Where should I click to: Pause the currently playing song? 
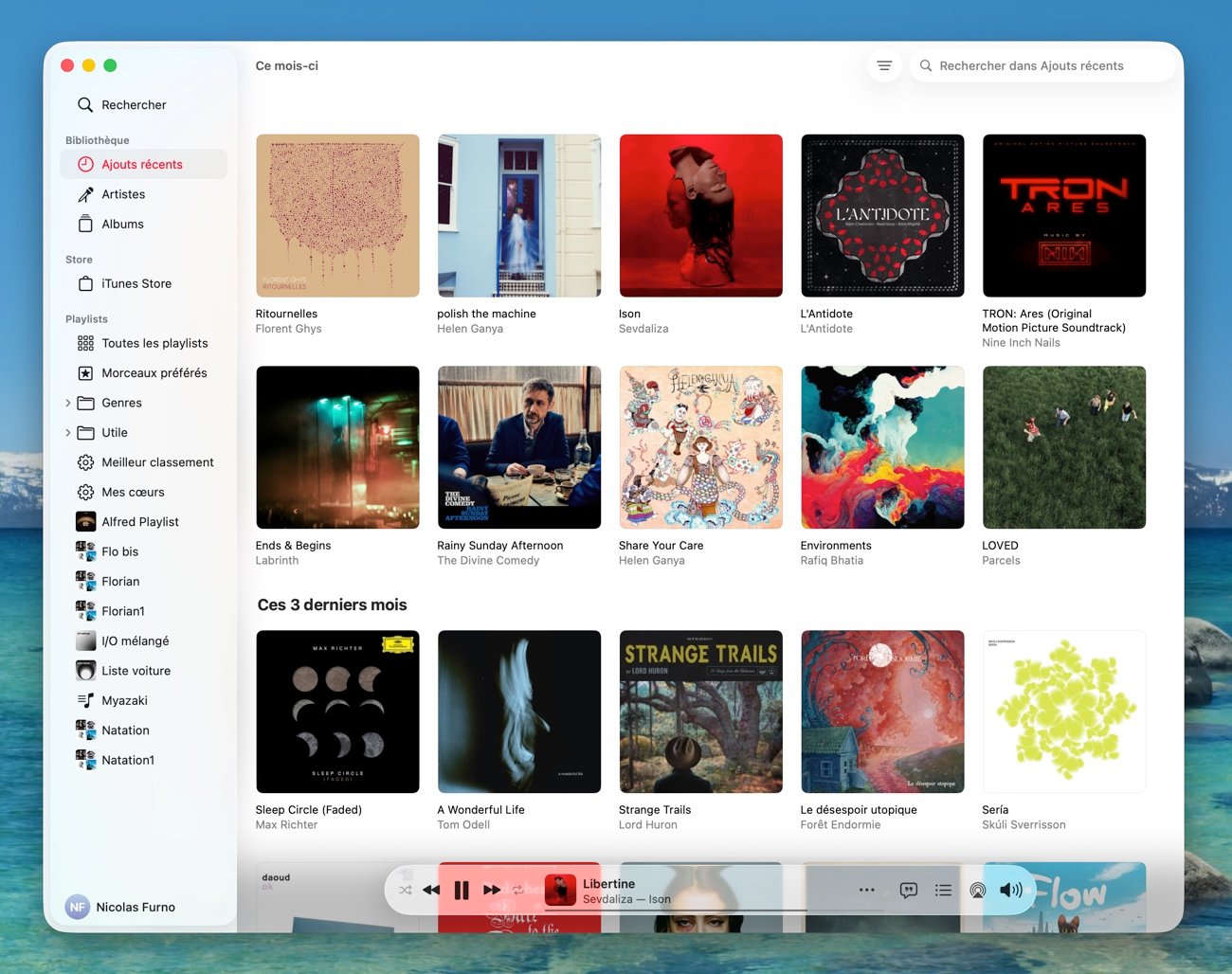(462, 891)
